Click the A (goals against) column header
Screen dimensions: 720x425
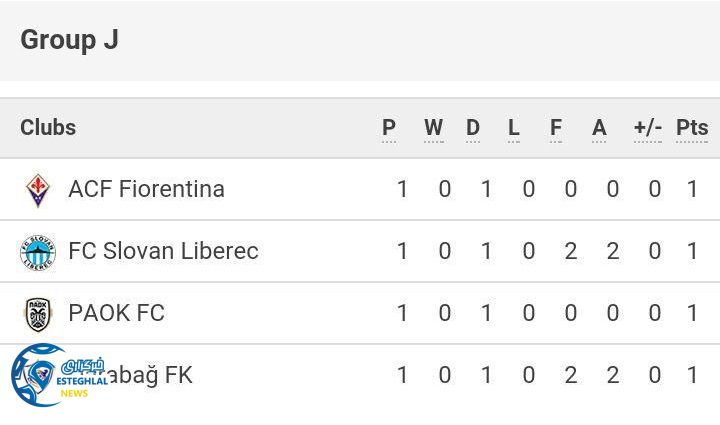pos(599,128)
